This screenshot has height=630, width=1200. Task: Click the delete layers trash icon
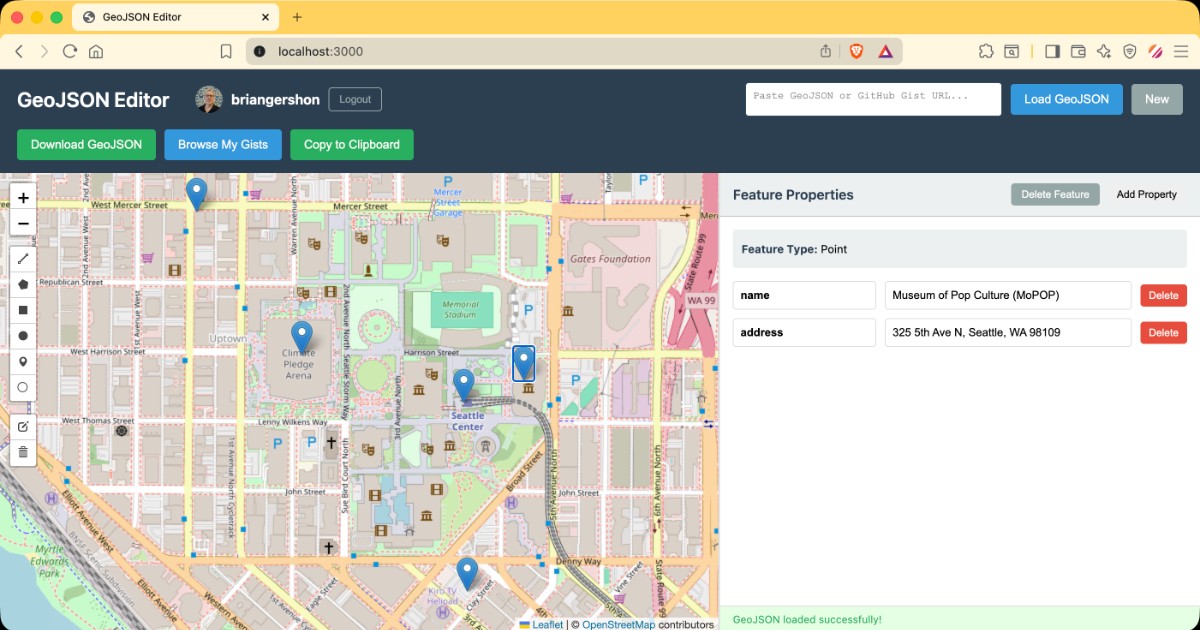click(x=23, y=452)
